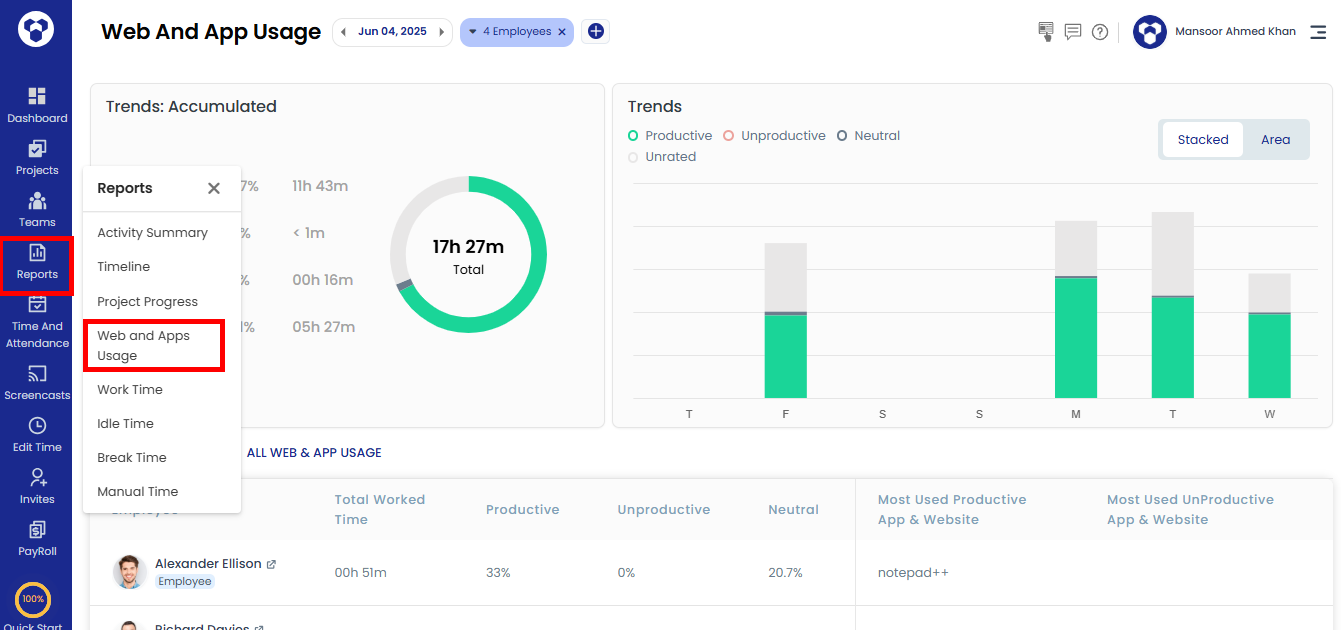
Task: Select Idle Time in Reports menu
Action: tap(125, 423)
